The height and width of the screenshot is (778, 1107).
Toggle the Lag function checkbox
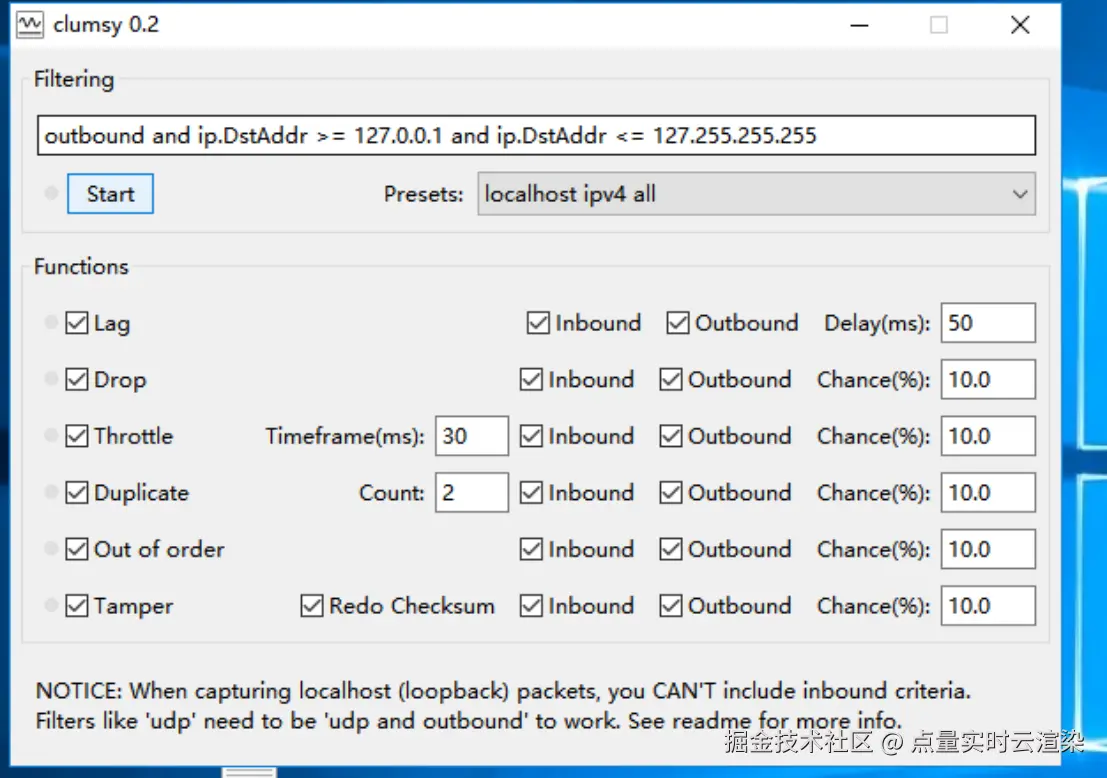click(77, 323)
